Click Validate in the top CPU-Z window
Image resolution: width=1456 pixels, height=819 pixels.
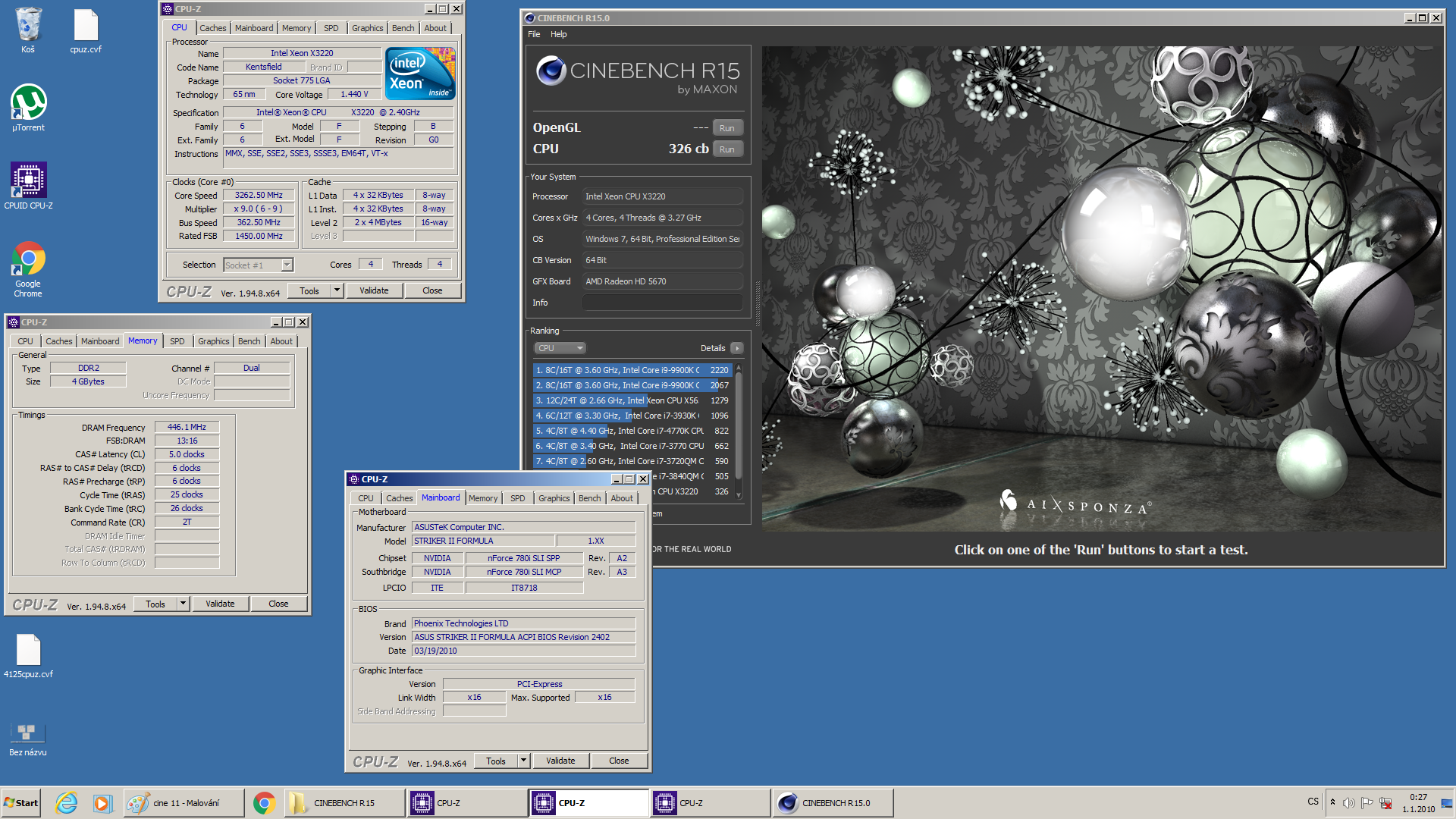coord(374,290)
